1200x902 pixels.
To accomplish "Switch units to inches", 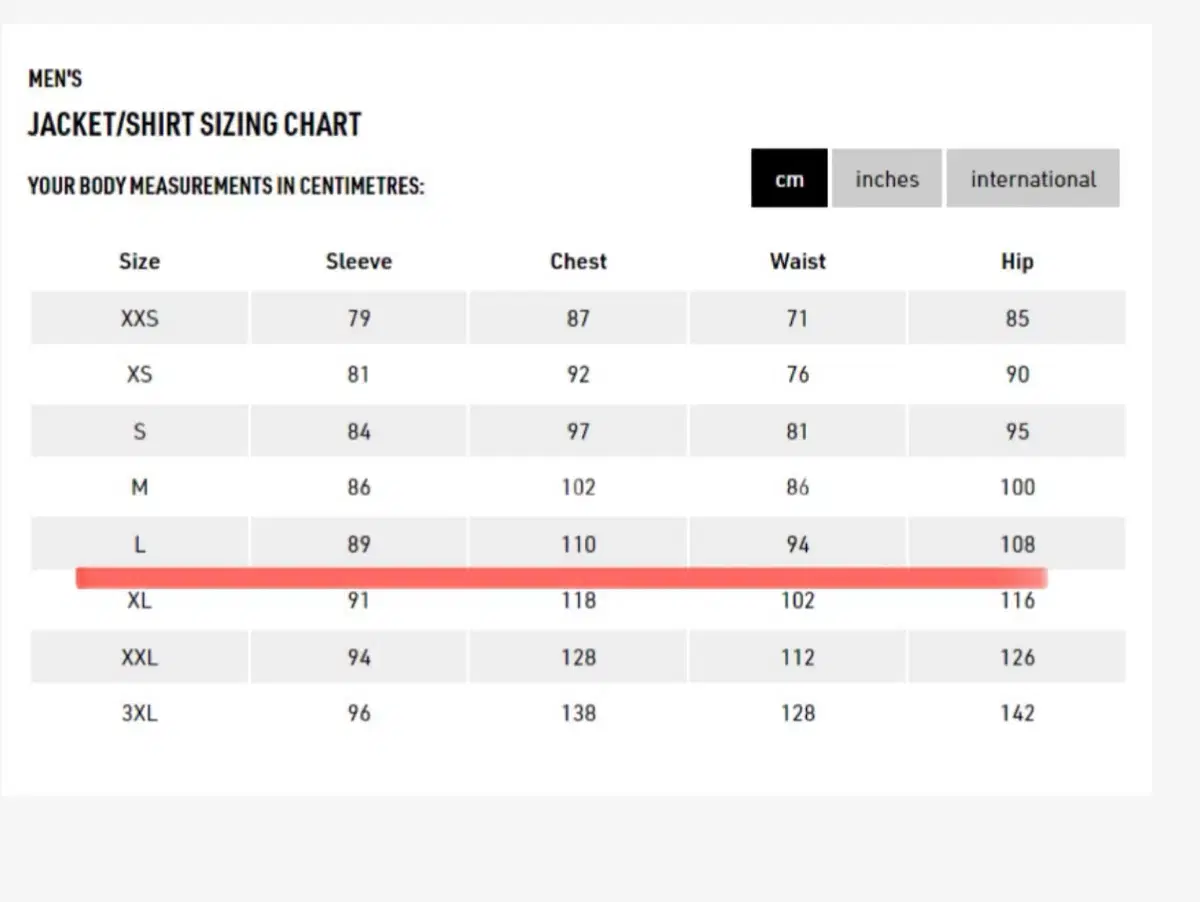I will click(887, 178).
